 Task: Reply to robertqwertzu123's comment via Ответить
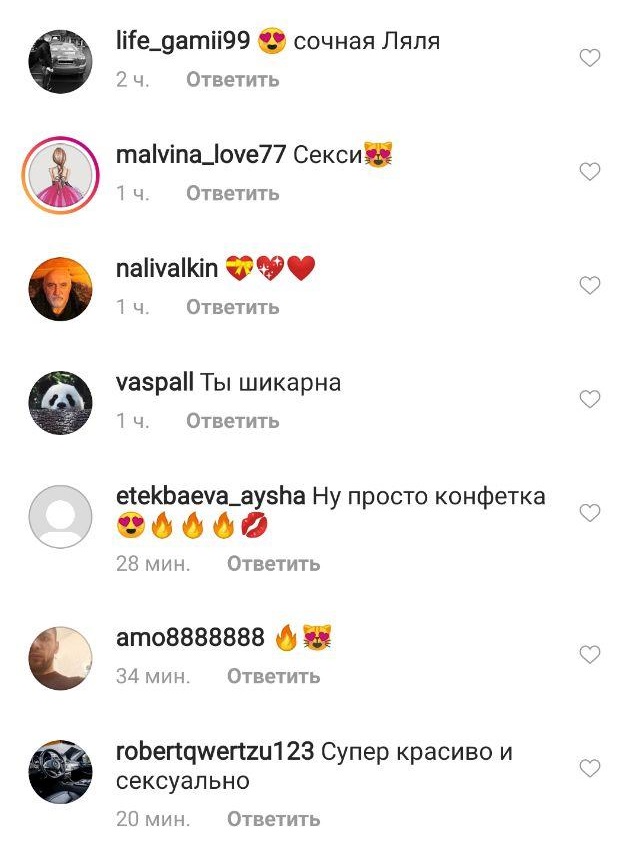pyautogui.click(x=274, y=819)
